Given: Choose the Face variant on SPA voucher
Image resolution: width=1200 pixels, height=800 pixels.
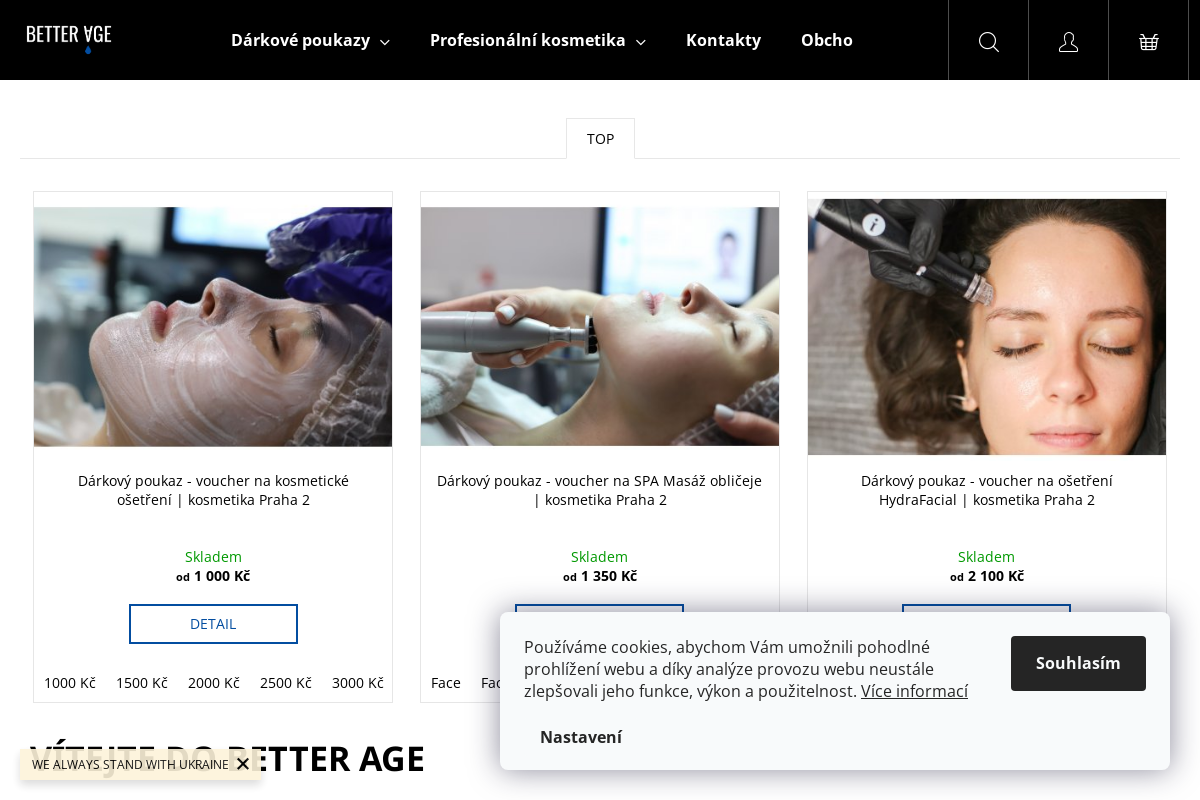Looking at the screenshot, I should pyautogui.click(x=446, y=683).
